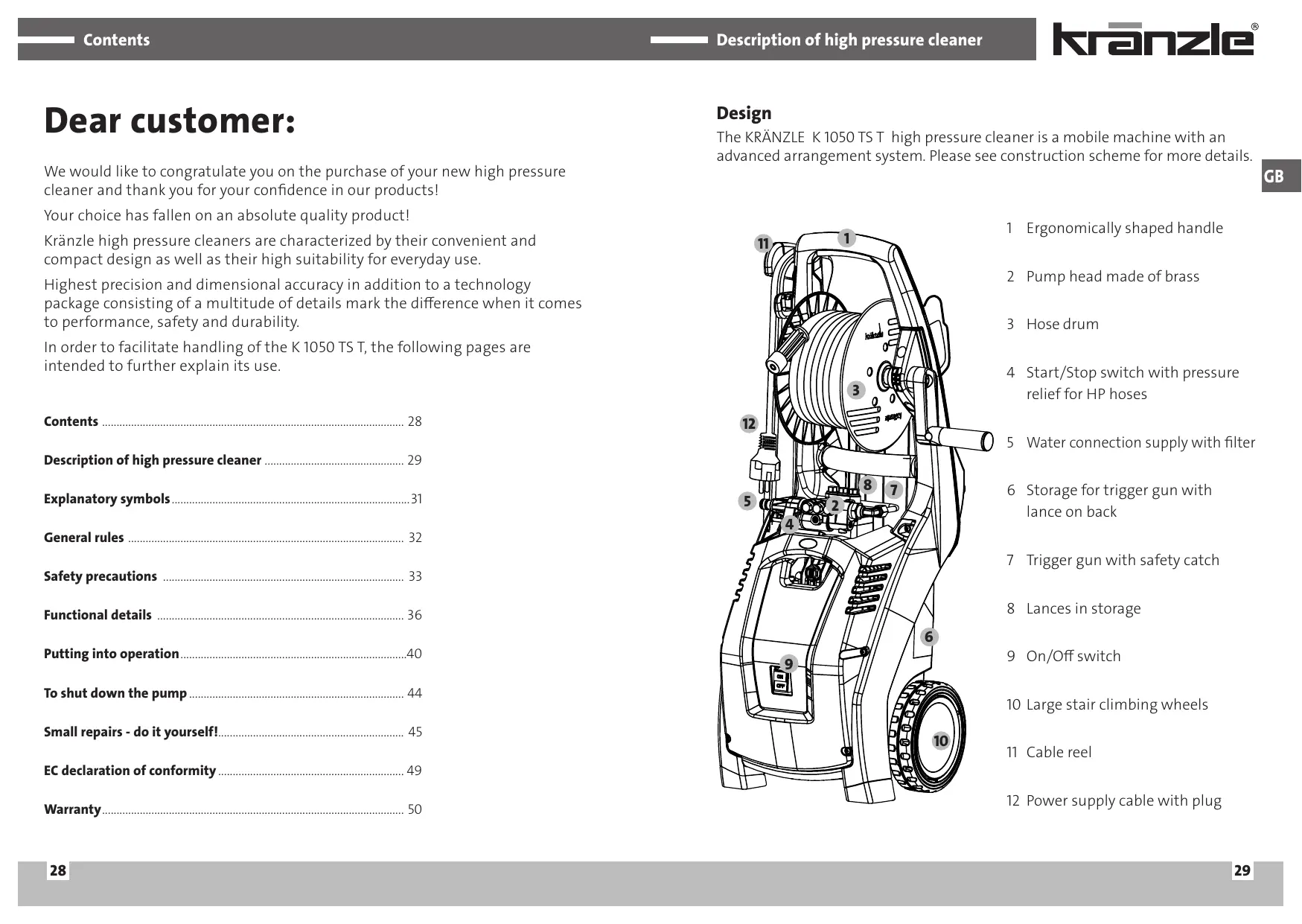Select the GB language tab
This screenshot has height=924, width=1302.
[x=1275, y=176]
